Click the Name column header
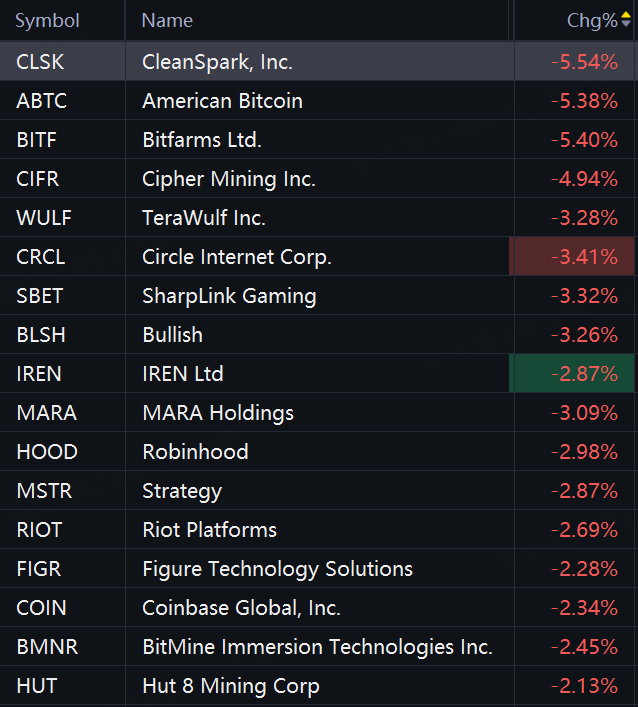Screen dimensions: 638x707 pos(167,20)
